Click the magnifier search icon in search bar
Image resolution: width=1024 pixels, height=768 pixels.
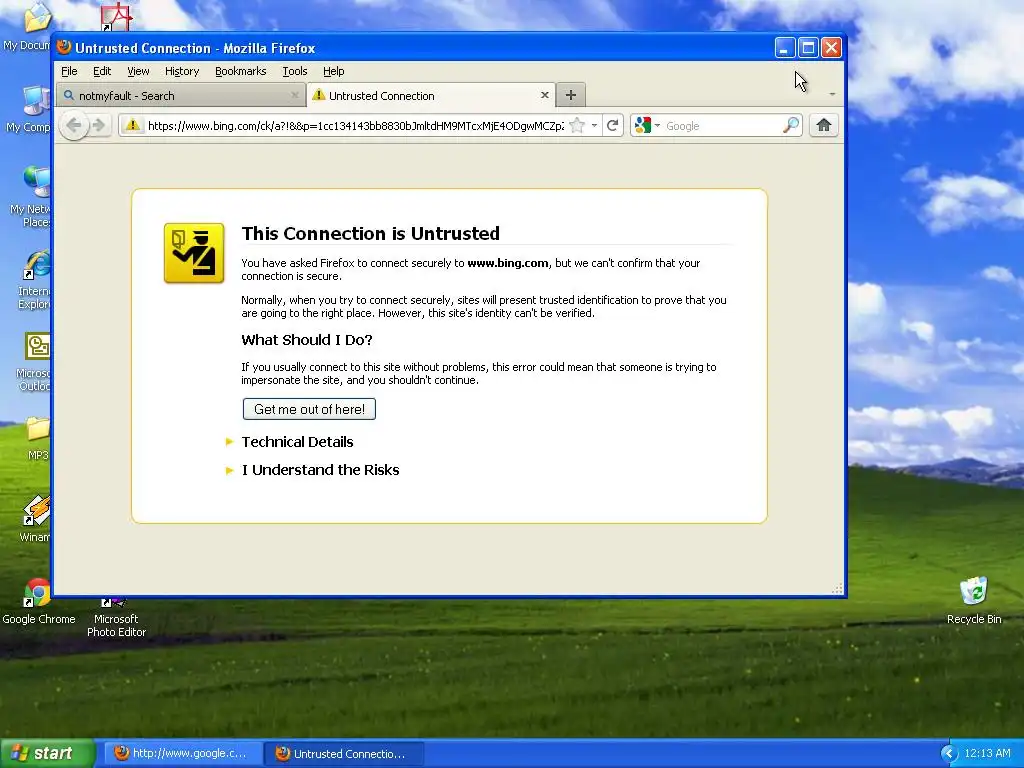tap(791, 125)
